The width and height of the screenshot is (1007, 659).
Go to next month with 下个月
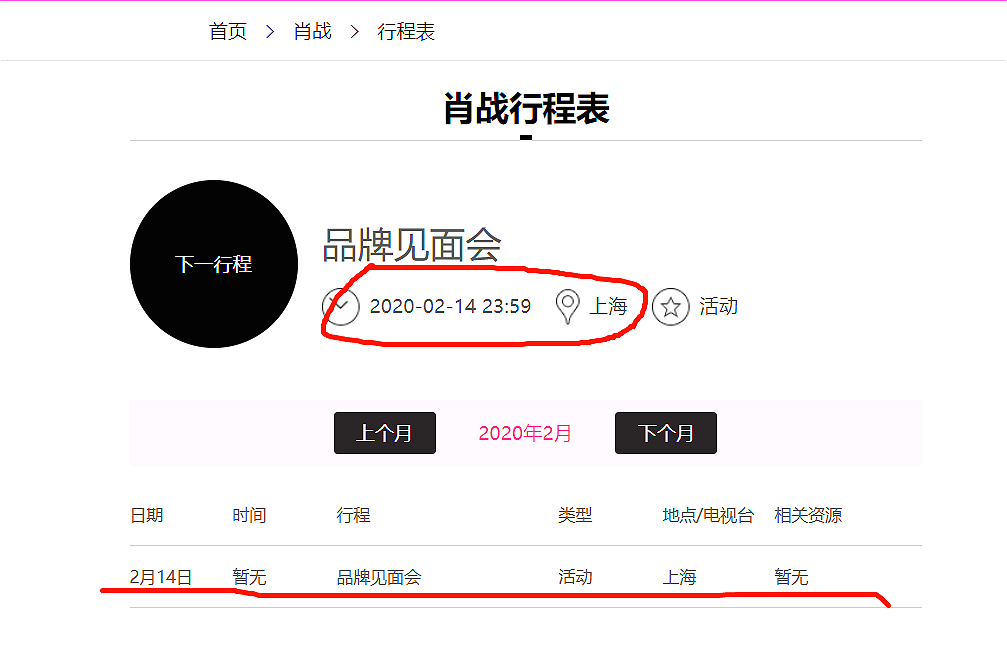(x=666, y=433)
